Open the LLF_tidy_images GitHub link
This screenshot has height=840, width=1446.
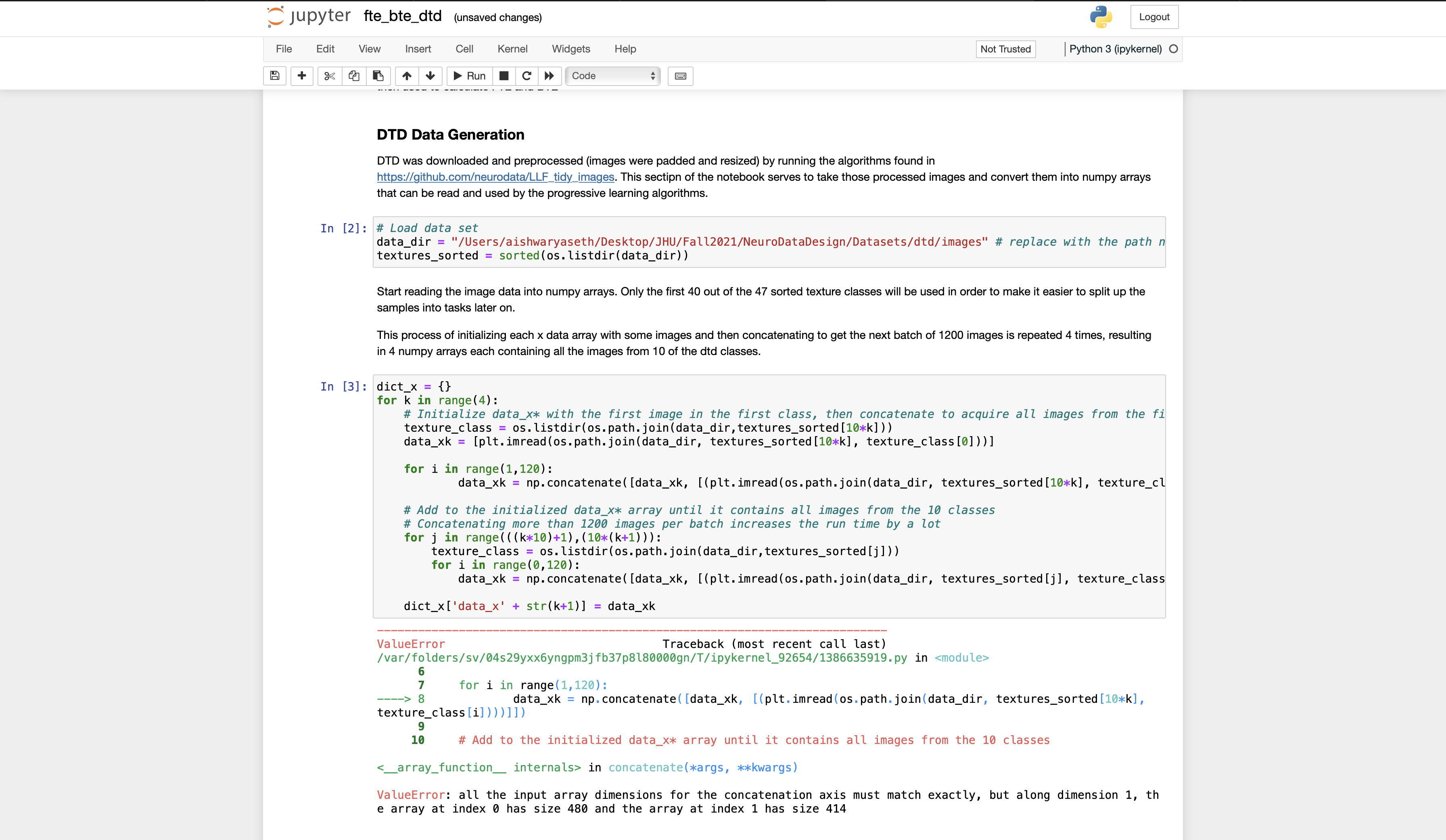click(x=495, y=177)
